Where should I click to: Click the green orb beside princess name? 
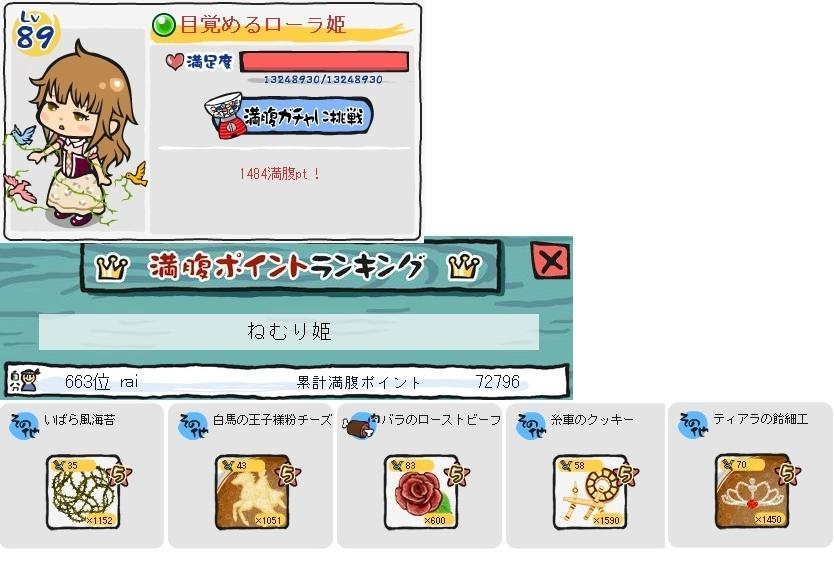[x=164, y=25]
